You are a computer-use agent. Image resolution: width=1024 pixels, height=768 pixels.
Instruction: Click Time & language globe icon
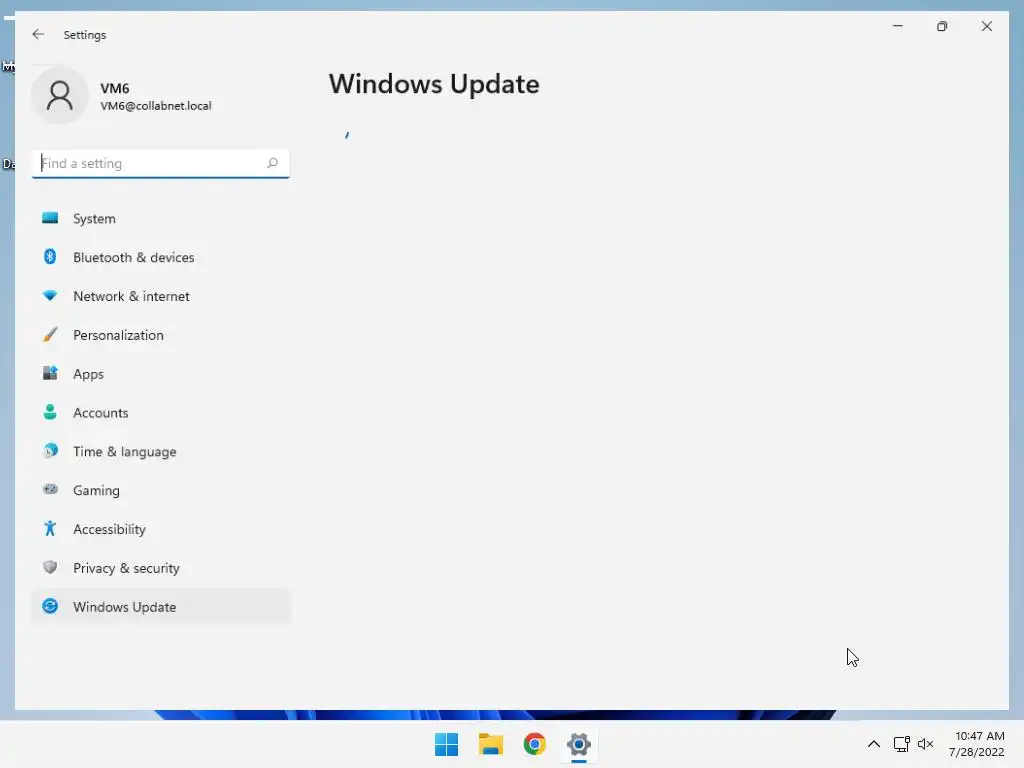(50, 451)
